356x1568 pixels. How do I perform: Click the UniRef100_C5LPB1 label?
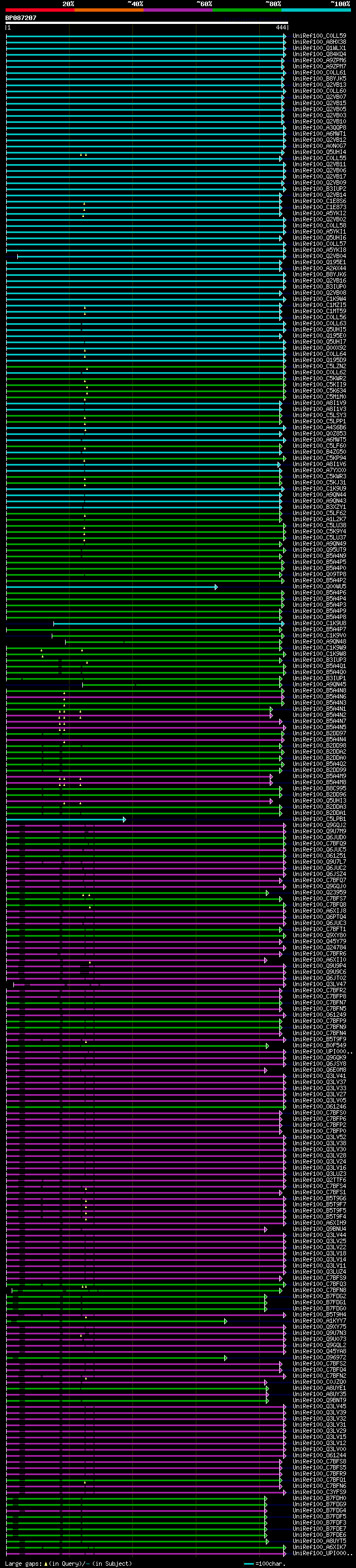click(319, 819)
